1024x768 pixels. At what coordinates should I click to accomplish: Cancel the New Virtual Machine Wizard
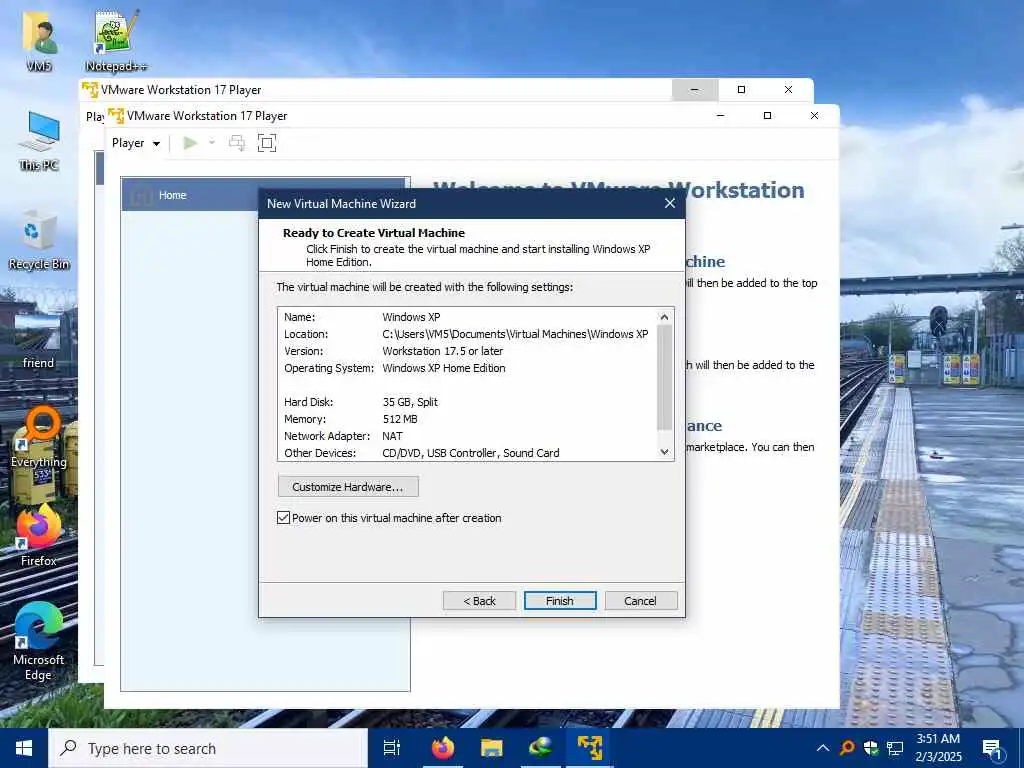[x=641, y=601]
